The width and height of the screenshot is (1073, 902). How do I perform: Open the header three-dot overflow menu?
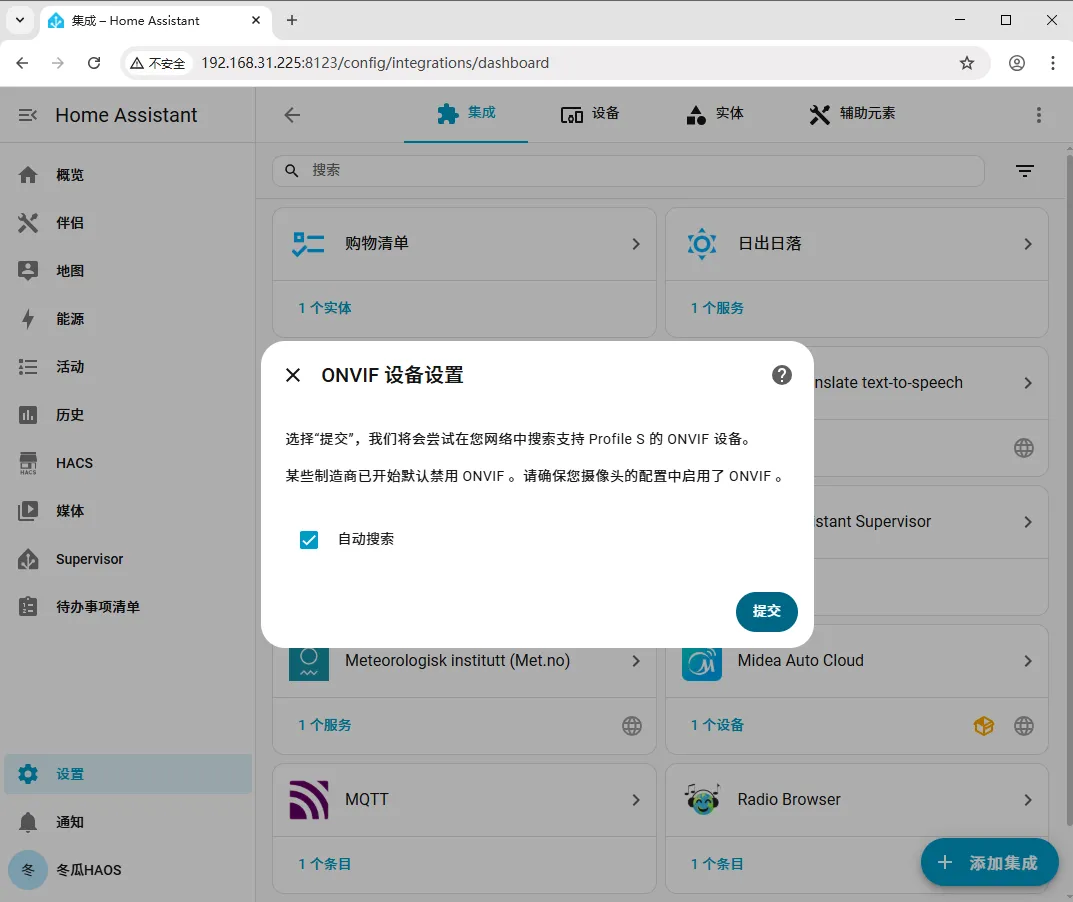click(x=1039, y=115)
